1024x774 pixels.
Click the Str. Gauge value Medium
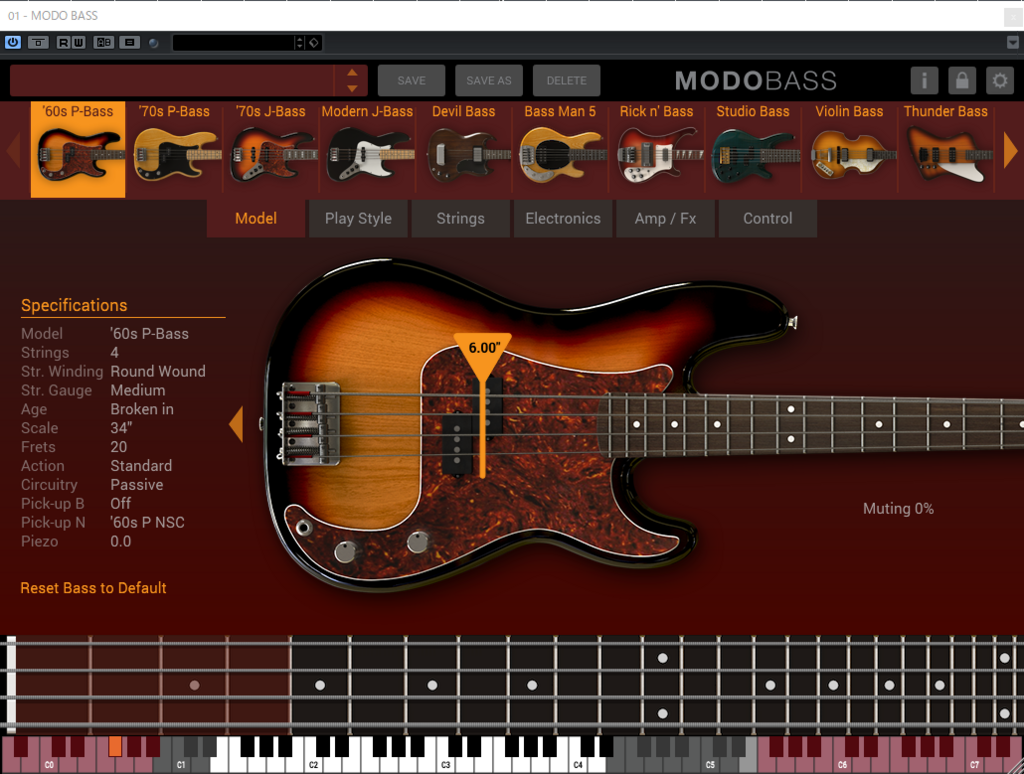[x=138, y=390]
